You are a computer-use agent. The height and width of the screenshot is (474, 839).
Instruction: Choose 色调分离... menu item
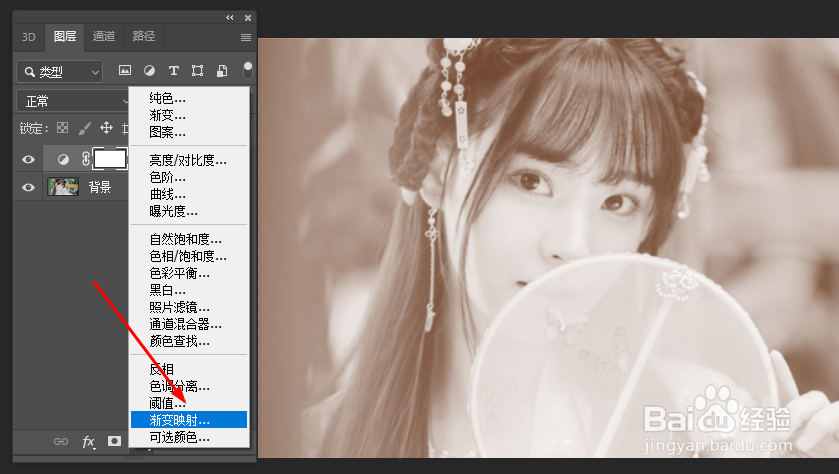[189, 386]
